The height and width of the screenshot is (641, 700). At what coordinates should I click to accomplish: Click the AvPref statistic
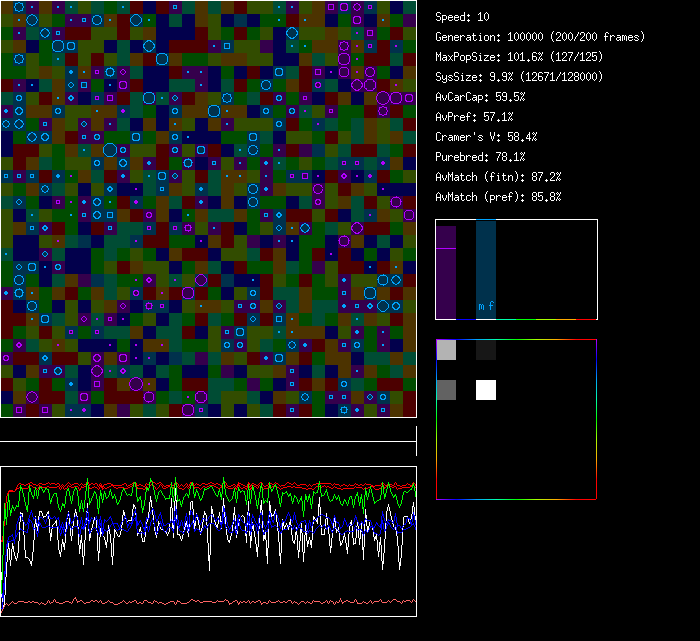473,117
